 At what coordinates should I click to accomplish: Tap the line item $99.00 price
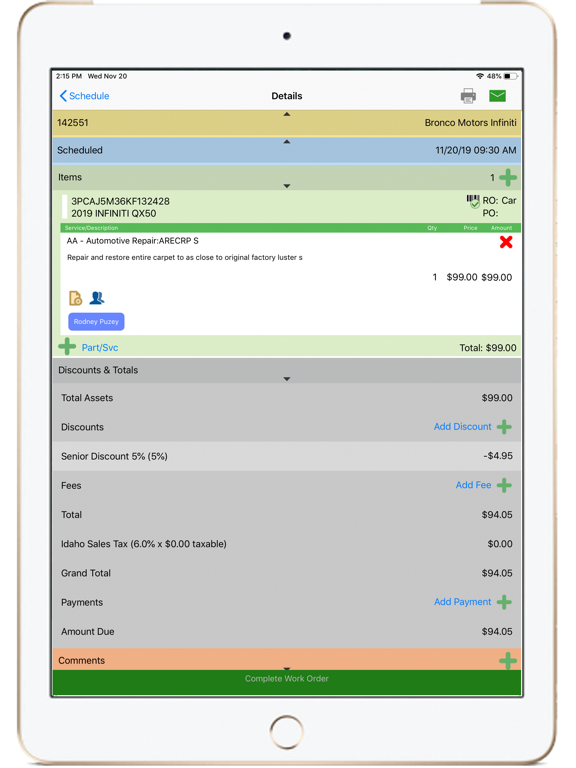[x=461, y=277]
